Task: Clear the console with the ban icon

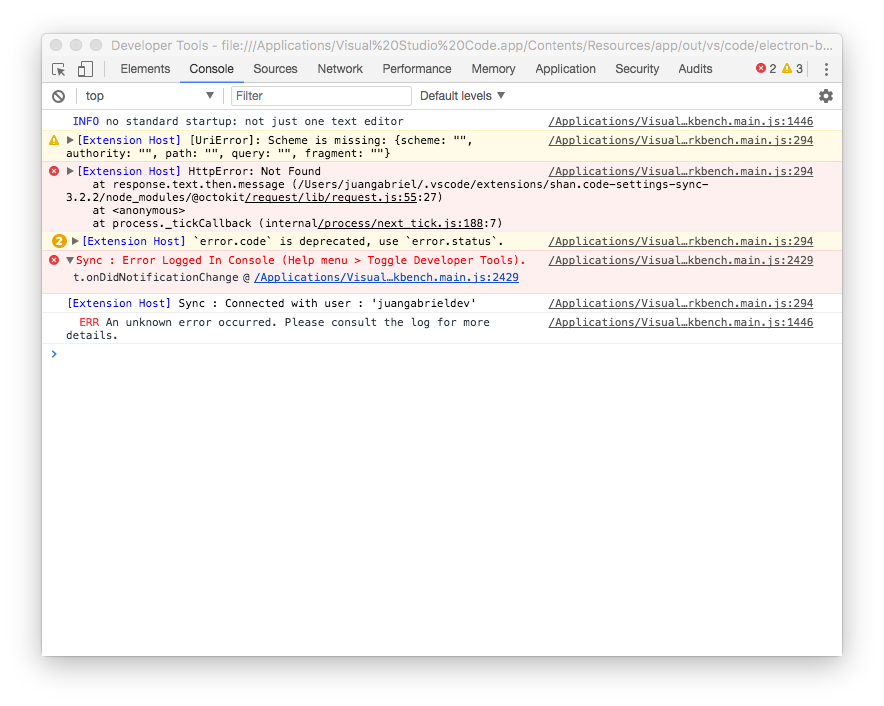Action: point(57,95)
